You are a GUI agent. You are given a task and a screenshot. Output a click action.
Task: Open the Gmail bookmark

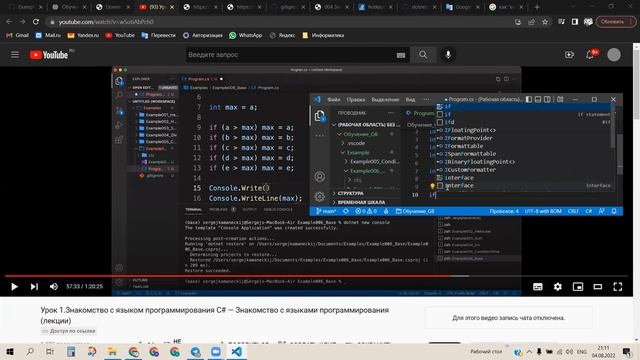pyautogui.click(x=18, y=36)
